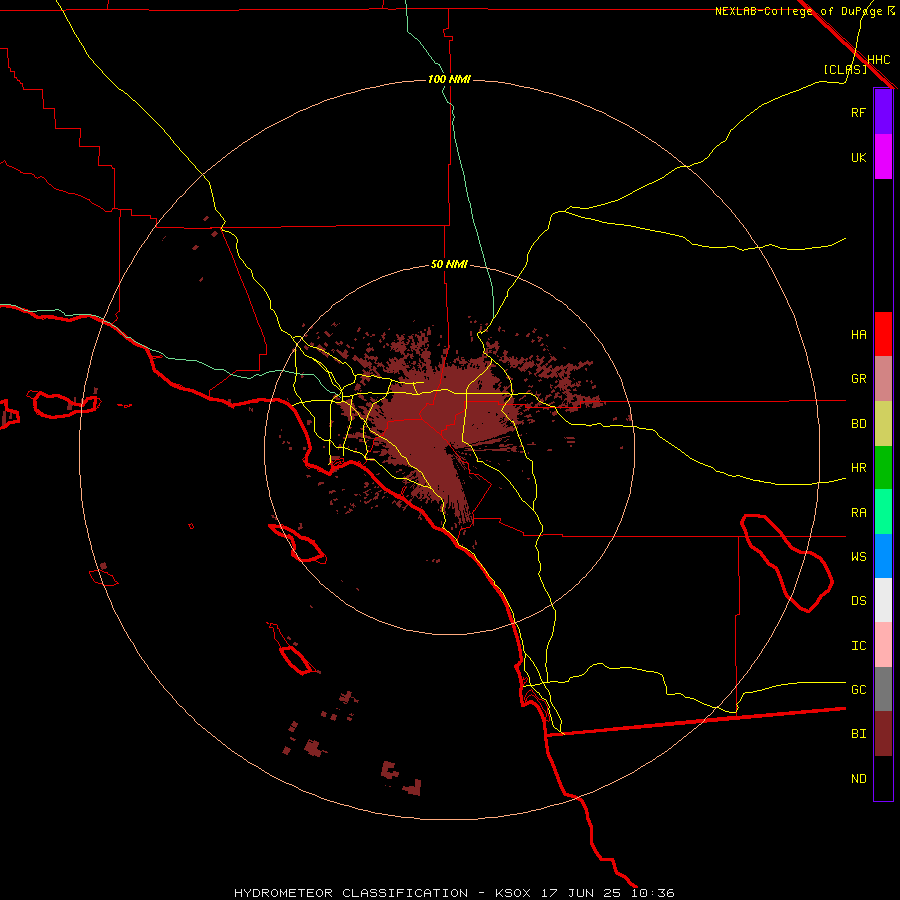The height and width of the screenshot is (900, 900).
Task: Click the RF legend label
Action: (858, 112)
